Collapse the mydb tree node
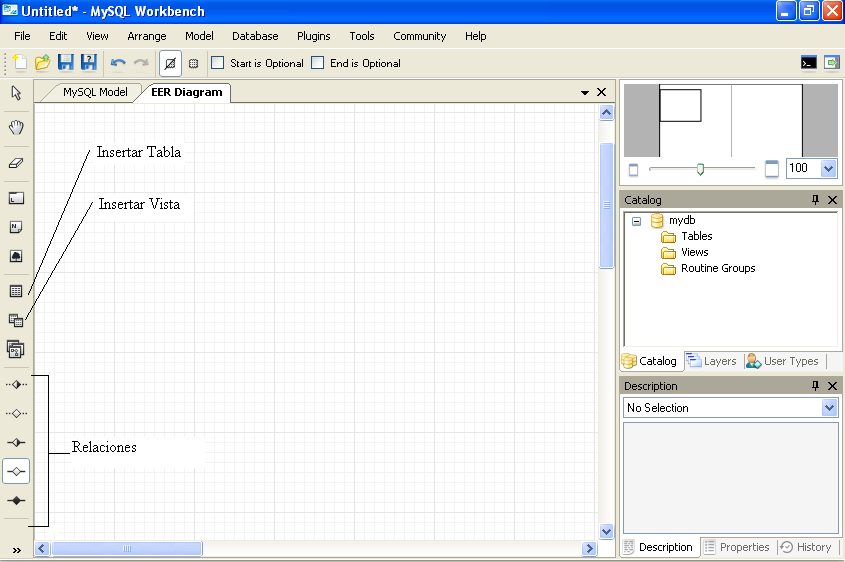This screenshot has width=845, height=562. coord(636,221)
